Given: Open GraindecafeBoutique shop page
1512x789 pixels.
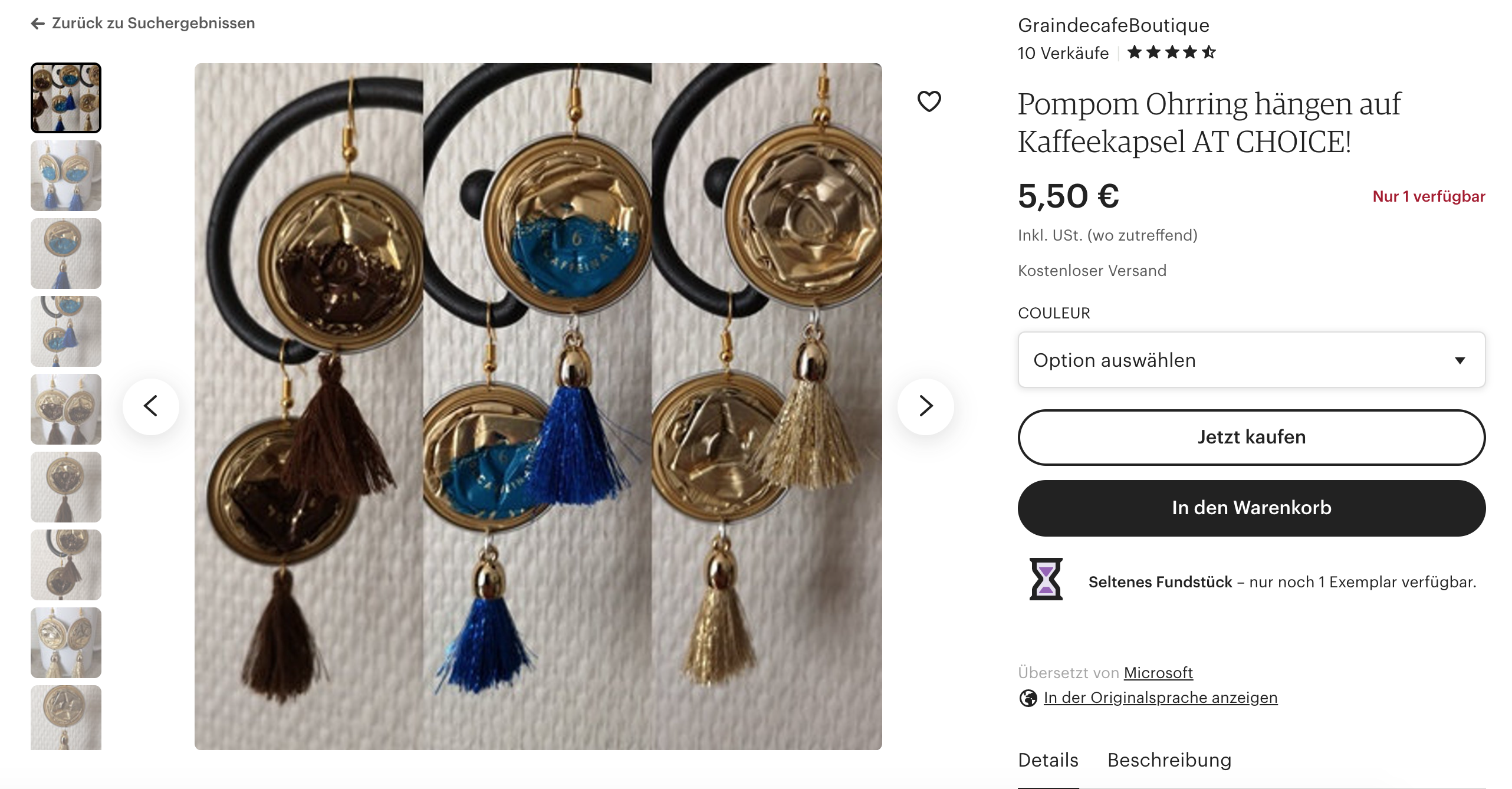Looking at the screenshot, I should [1113, 25].
